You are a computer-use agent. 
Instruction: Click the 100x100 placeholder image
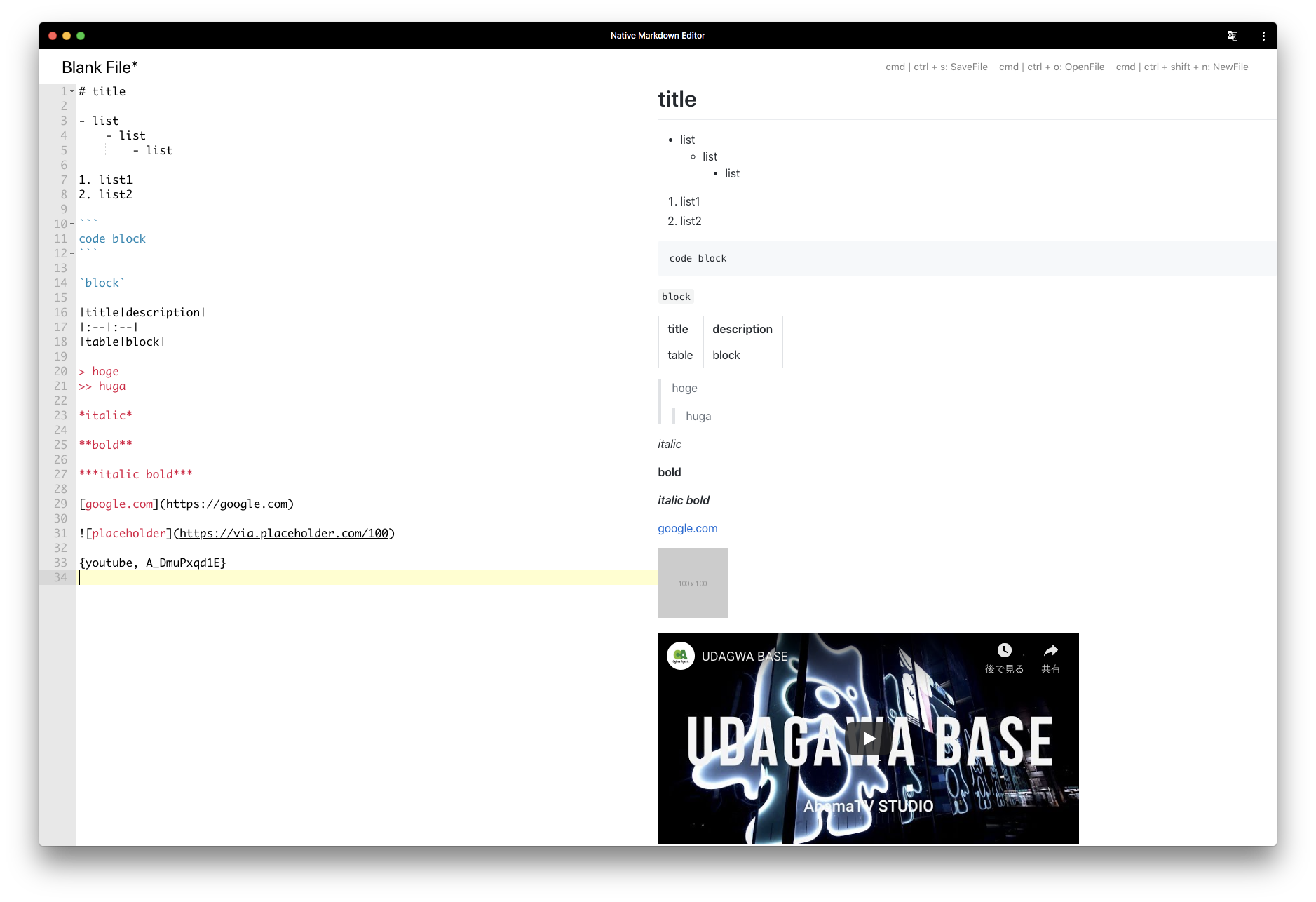pos(693,583)
